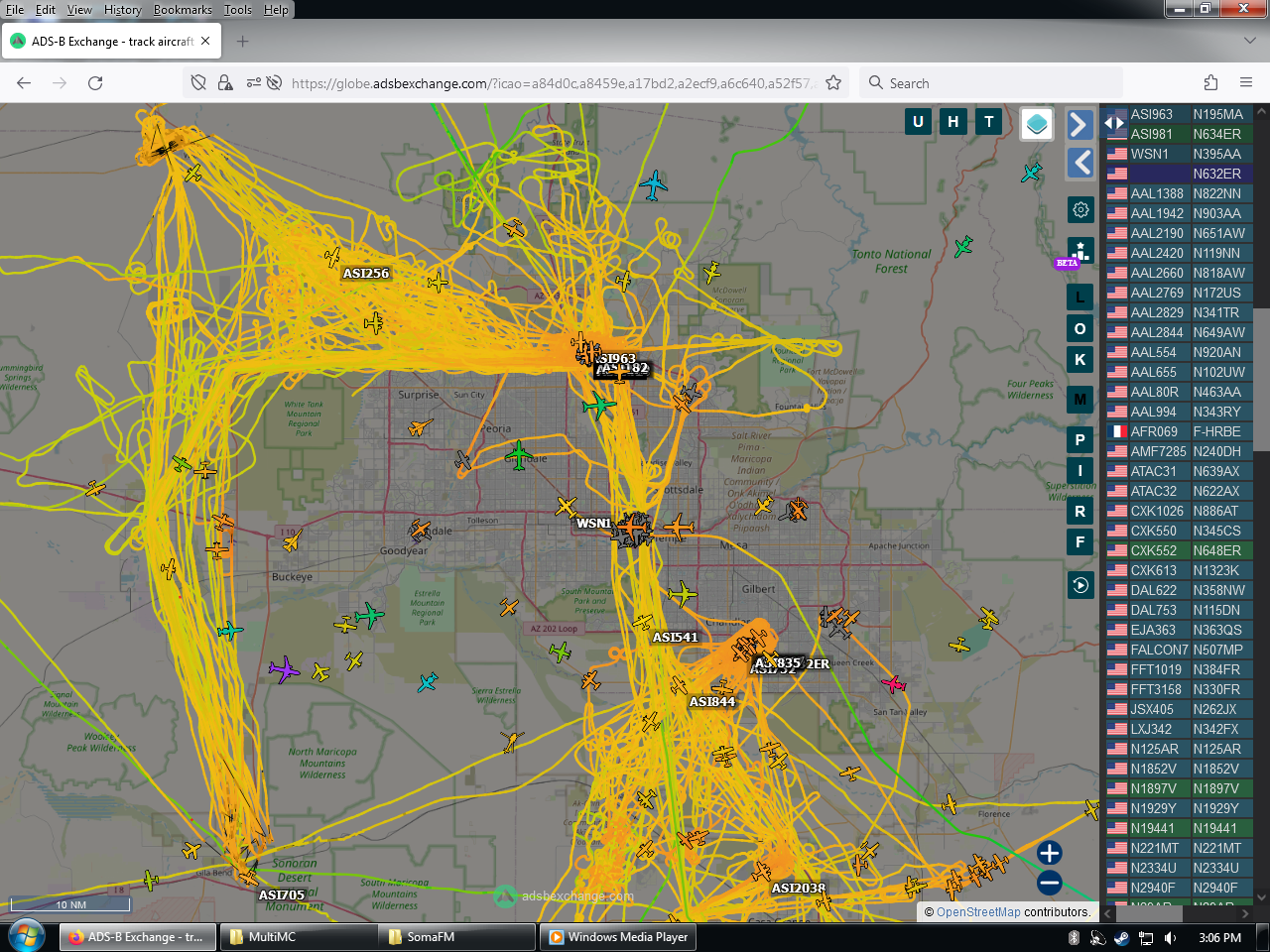Click the H map toggle button
The image size is (1270, 952).
[953, 122]
